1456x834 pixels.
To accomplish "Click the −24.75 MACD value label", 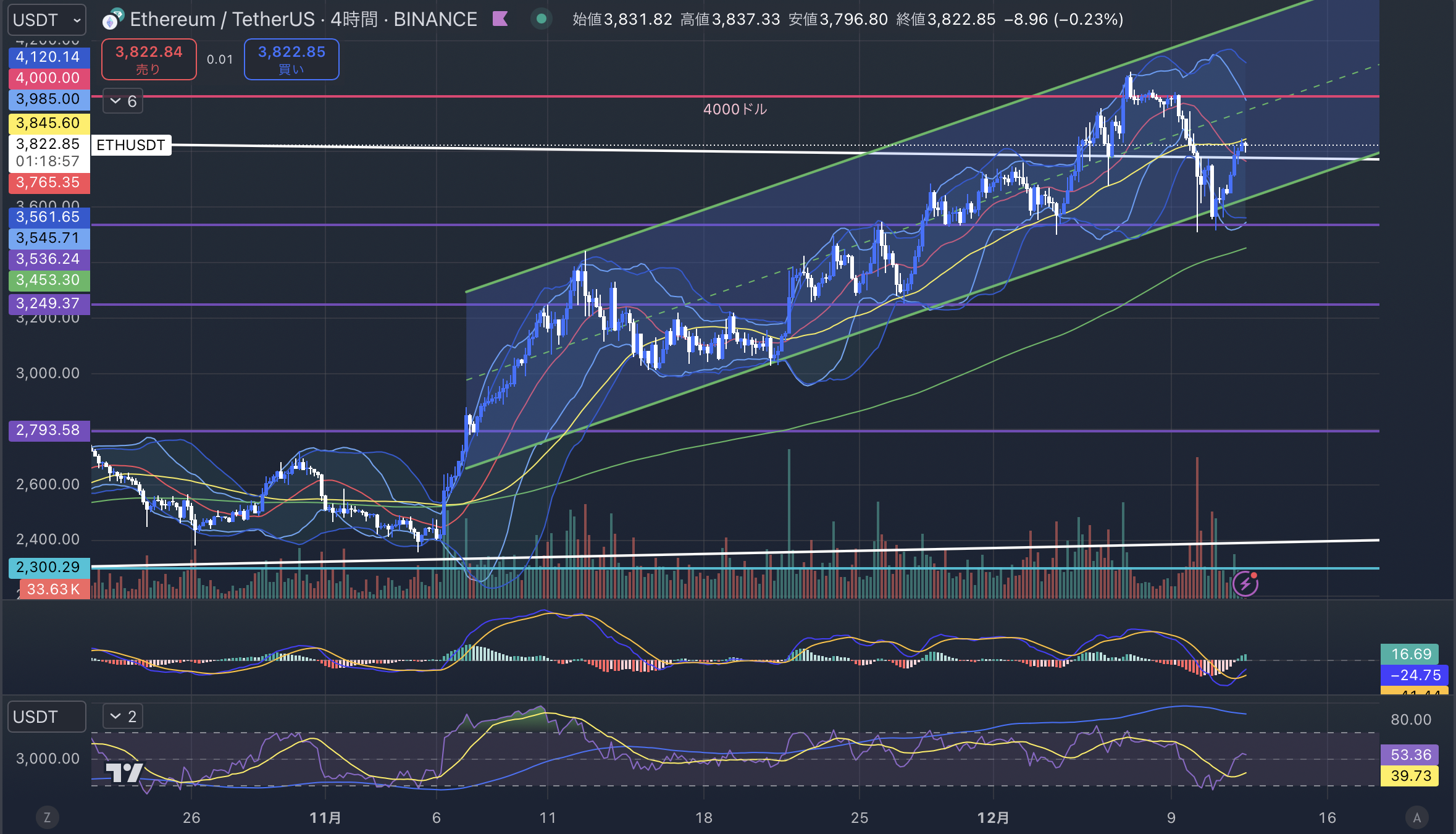I will [1414, 675].
